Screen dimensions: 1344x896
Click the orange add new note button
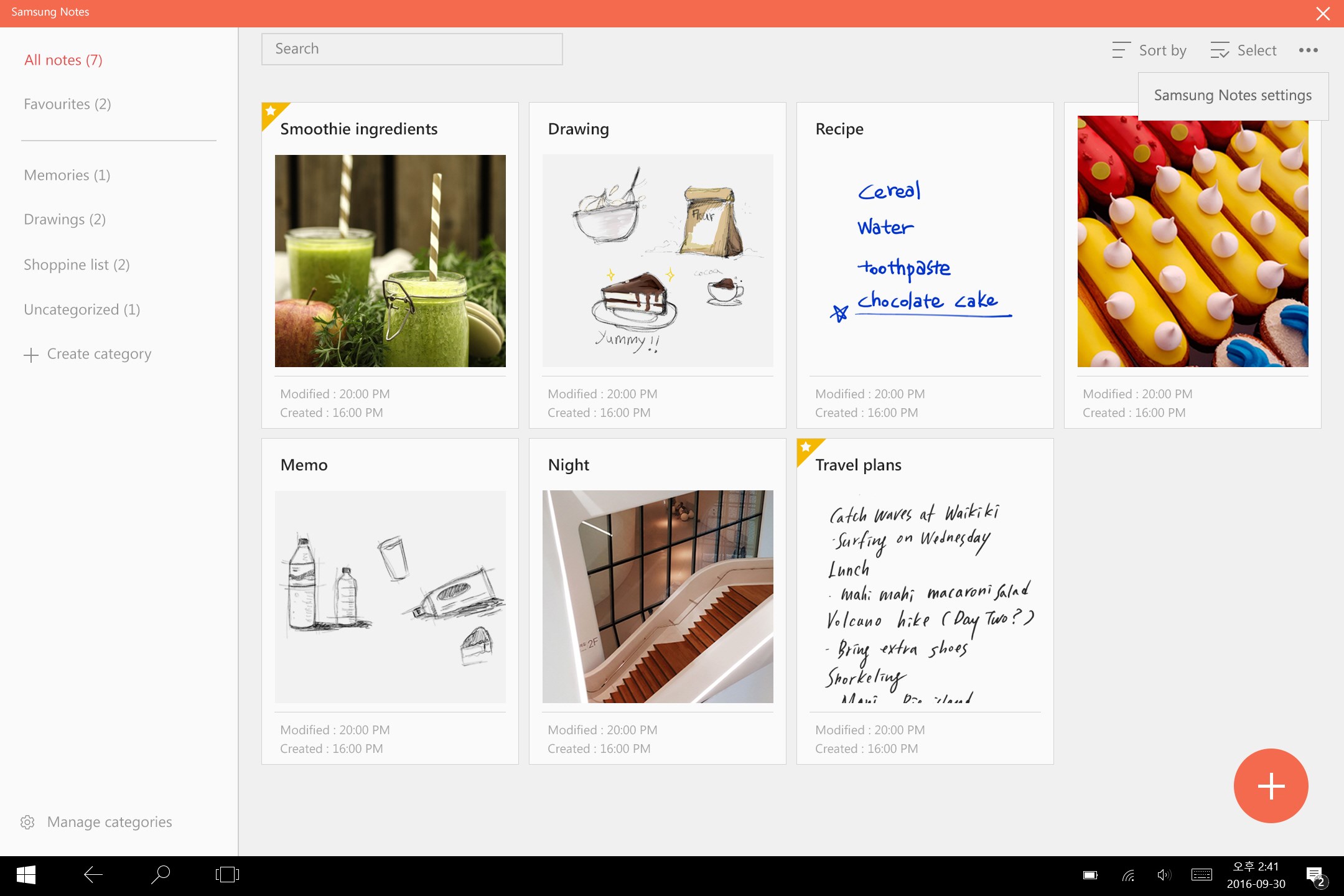(1271, 786)
